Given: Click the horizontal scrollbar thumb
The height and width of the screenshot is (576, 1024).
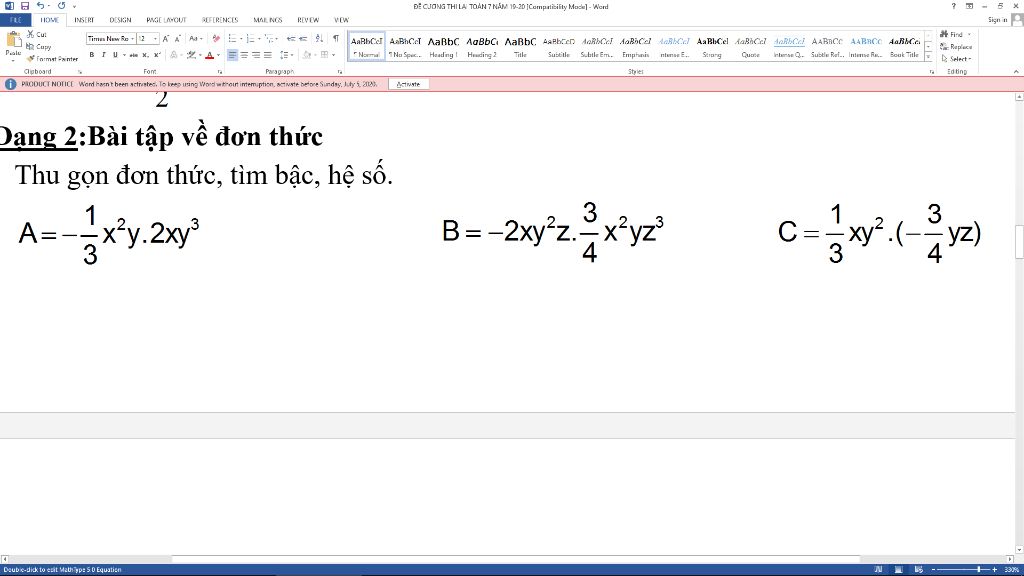Looking at the screenshot, I should point(515,559).
